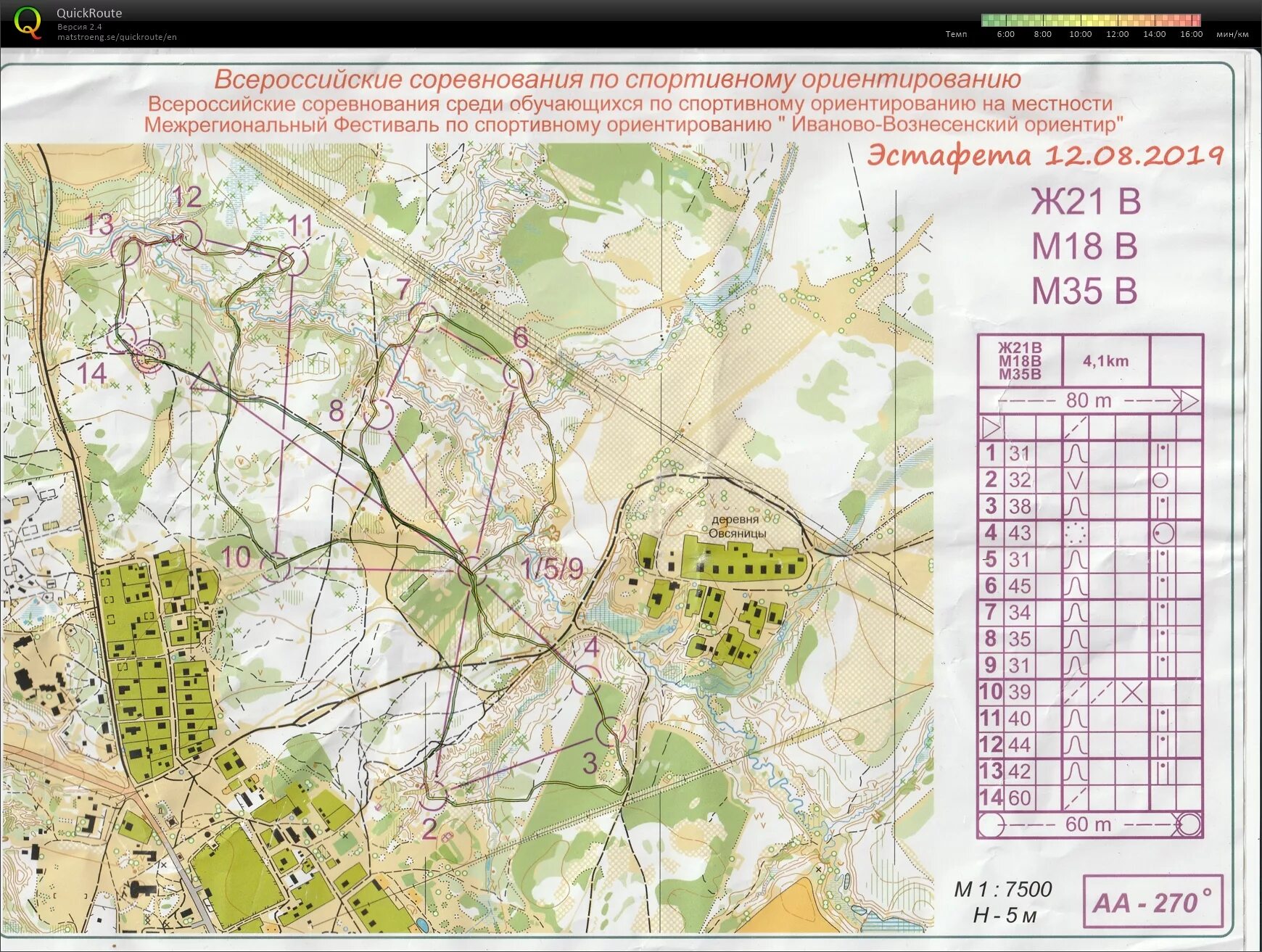Click the 'АА - 270°' boxed label

[1152, 902]
